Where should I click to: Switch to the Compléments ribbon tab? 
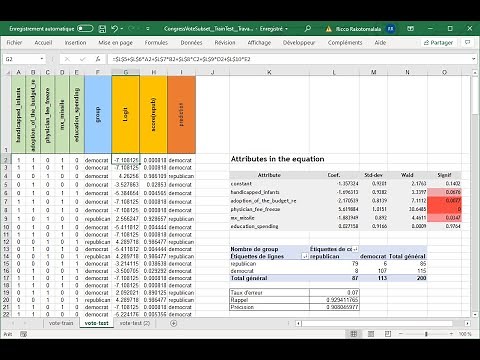(x=345, y=43)
